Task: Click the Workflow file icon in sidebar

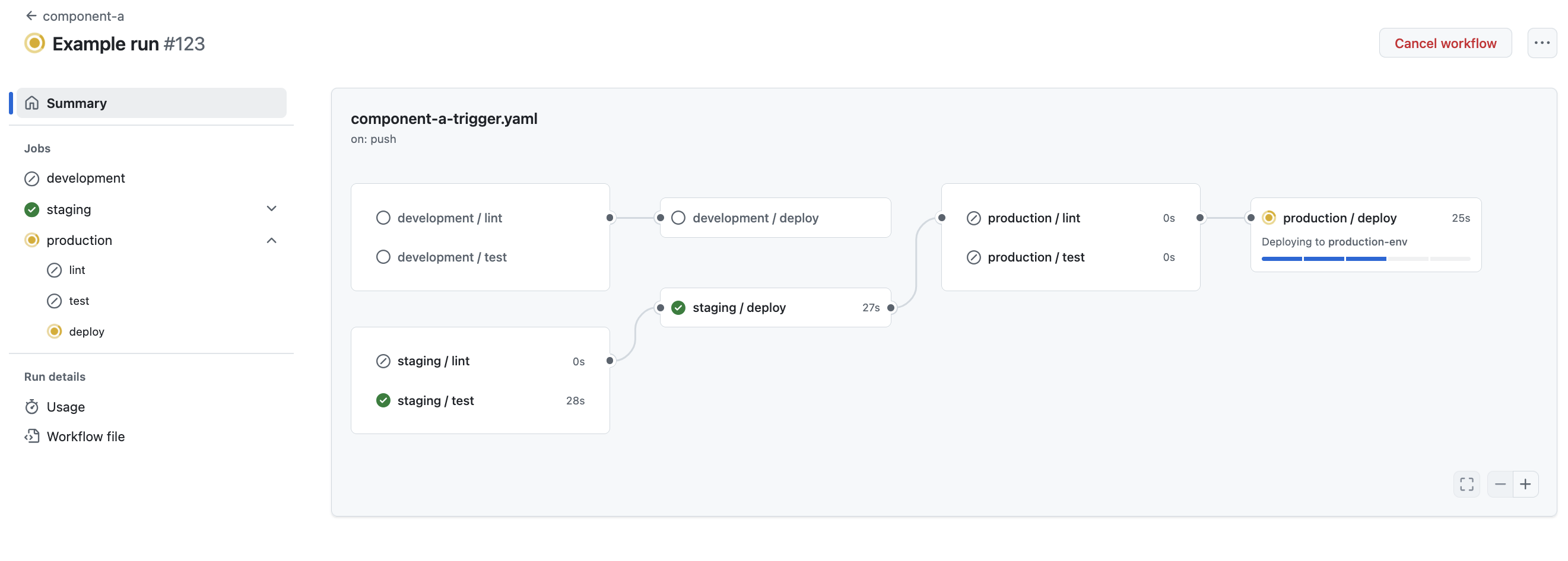Action: 31,436
